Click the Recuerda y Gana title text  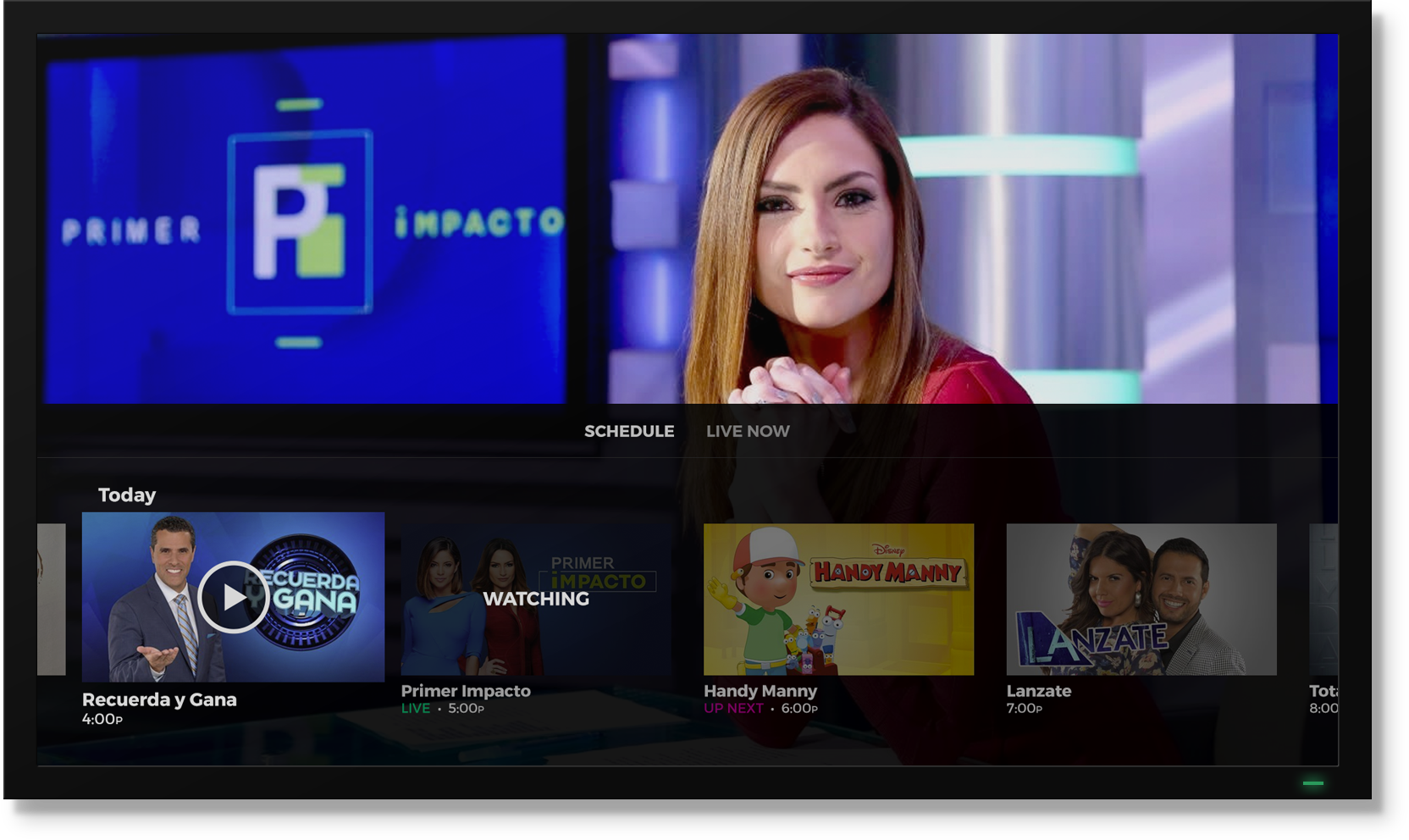pyautogui.click(x=159, y=699)
